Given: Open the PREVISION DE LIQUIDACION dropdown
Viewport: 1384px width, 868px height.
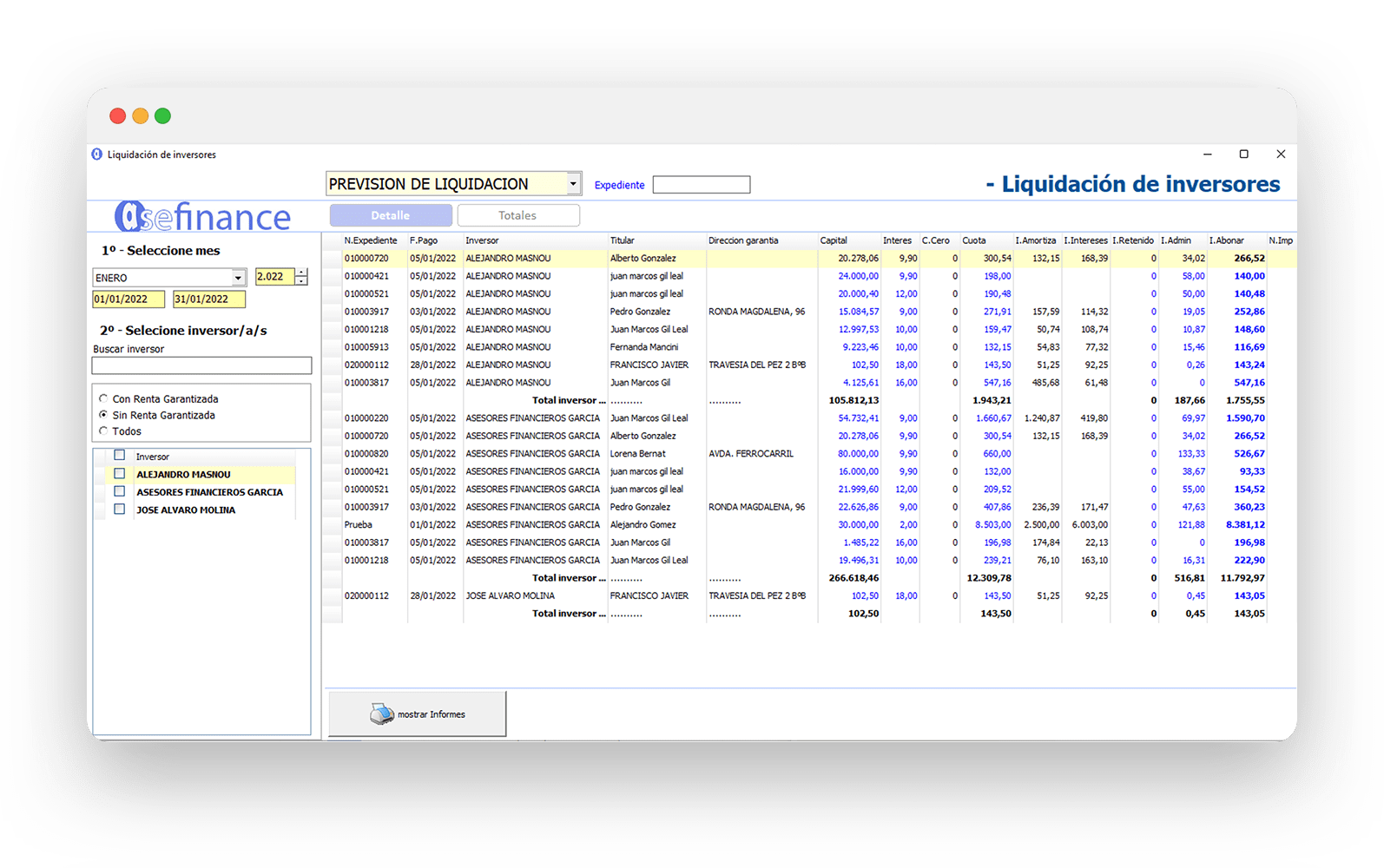Looking at the screenshot, I should [x=573, y=184].
